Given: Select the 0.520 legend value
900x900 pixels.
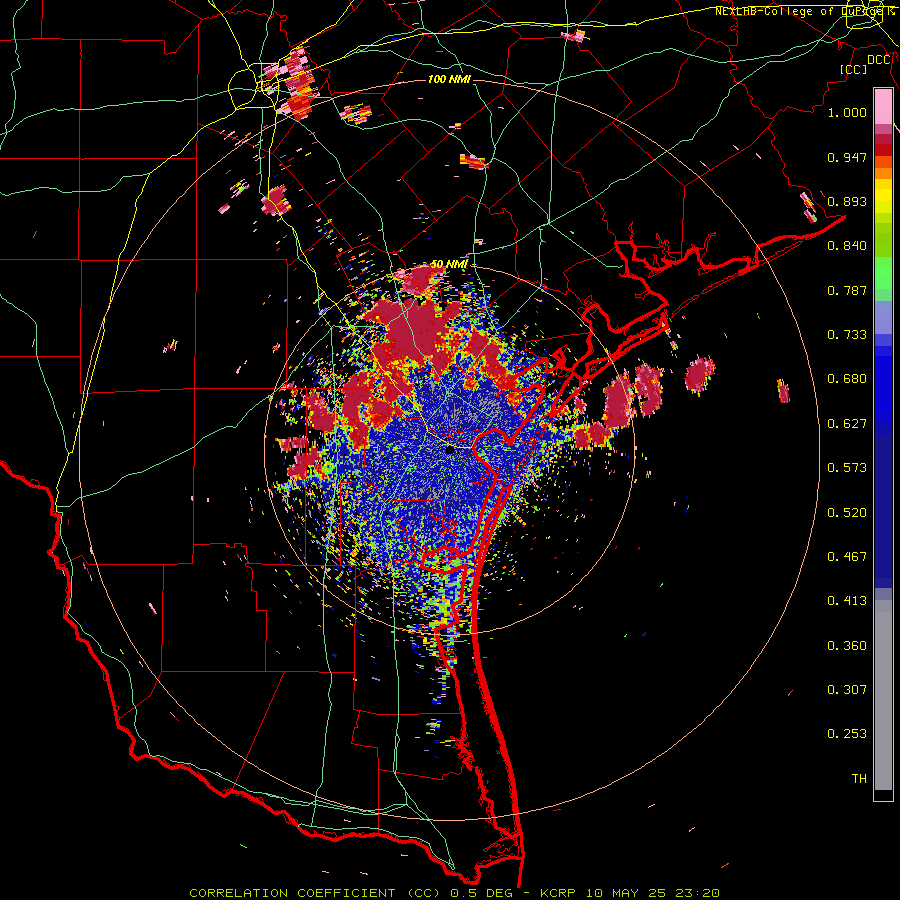Looking at the screenshot, I should tap(847, 513).
